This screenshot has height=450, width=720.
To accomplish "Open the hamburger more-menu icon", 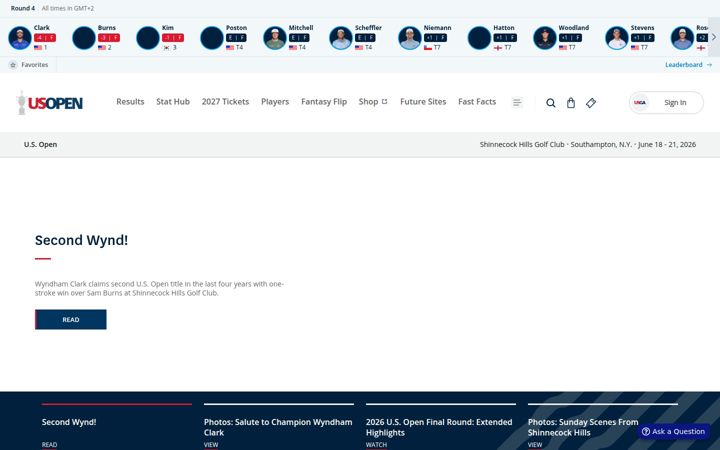I will 517,102.
